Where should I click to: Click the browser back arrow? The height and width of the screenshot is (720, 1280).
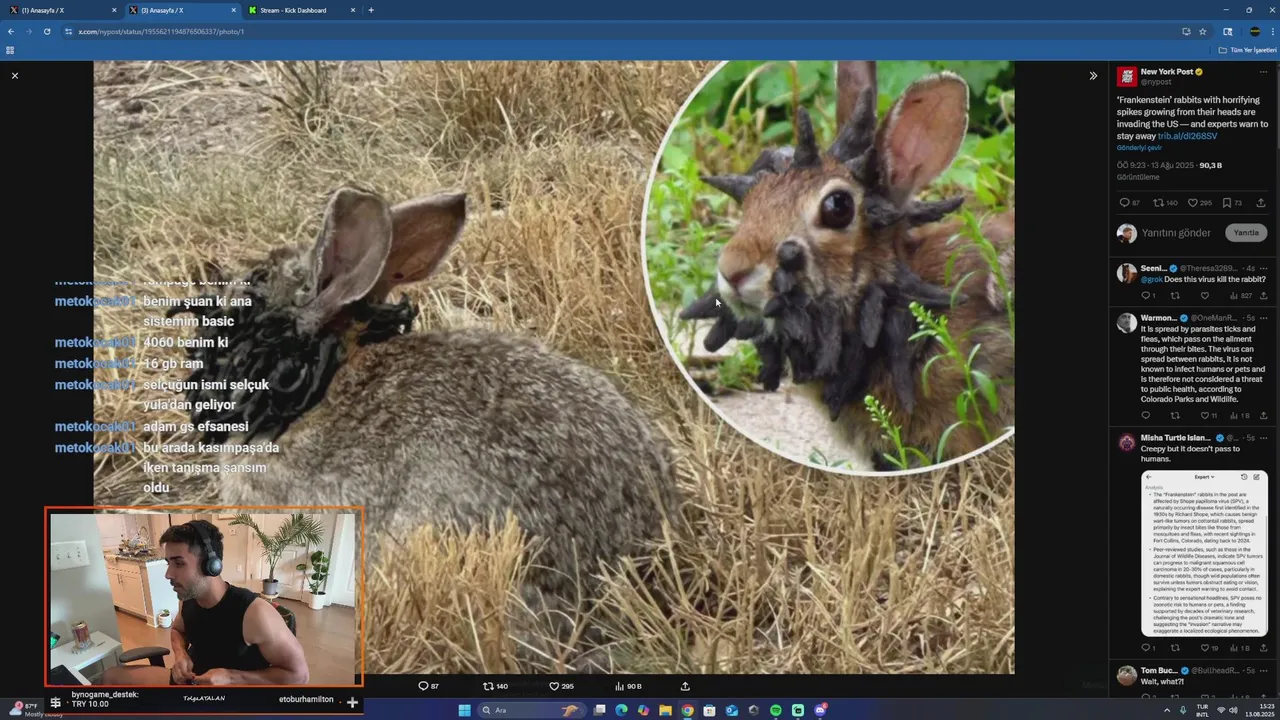(x=11, y=31)
